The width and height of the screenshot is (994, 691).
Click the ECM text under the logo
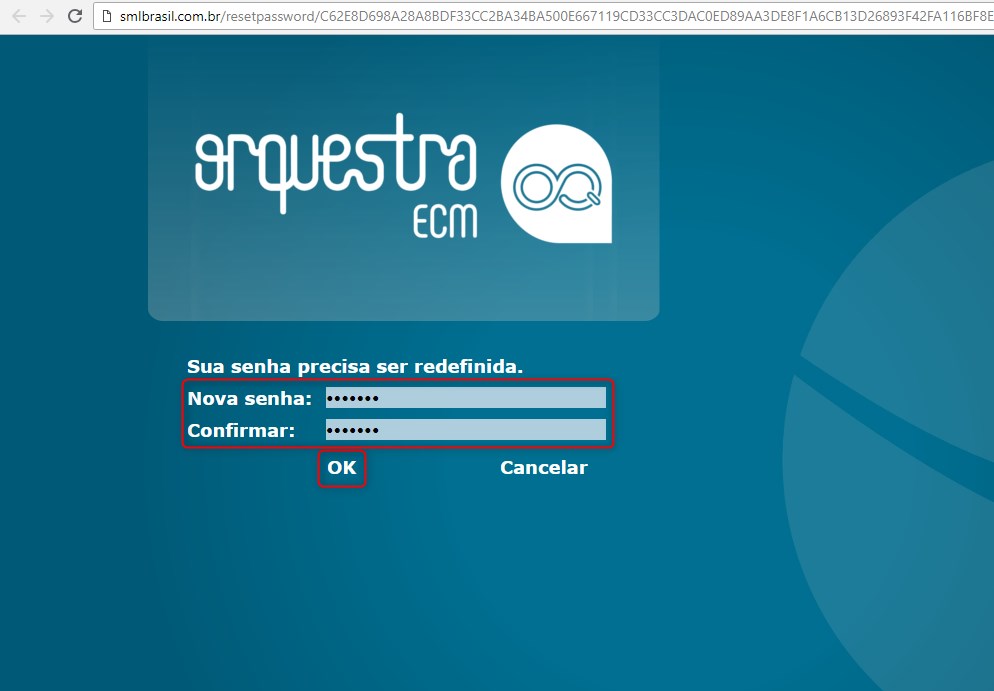pos(445,221)
